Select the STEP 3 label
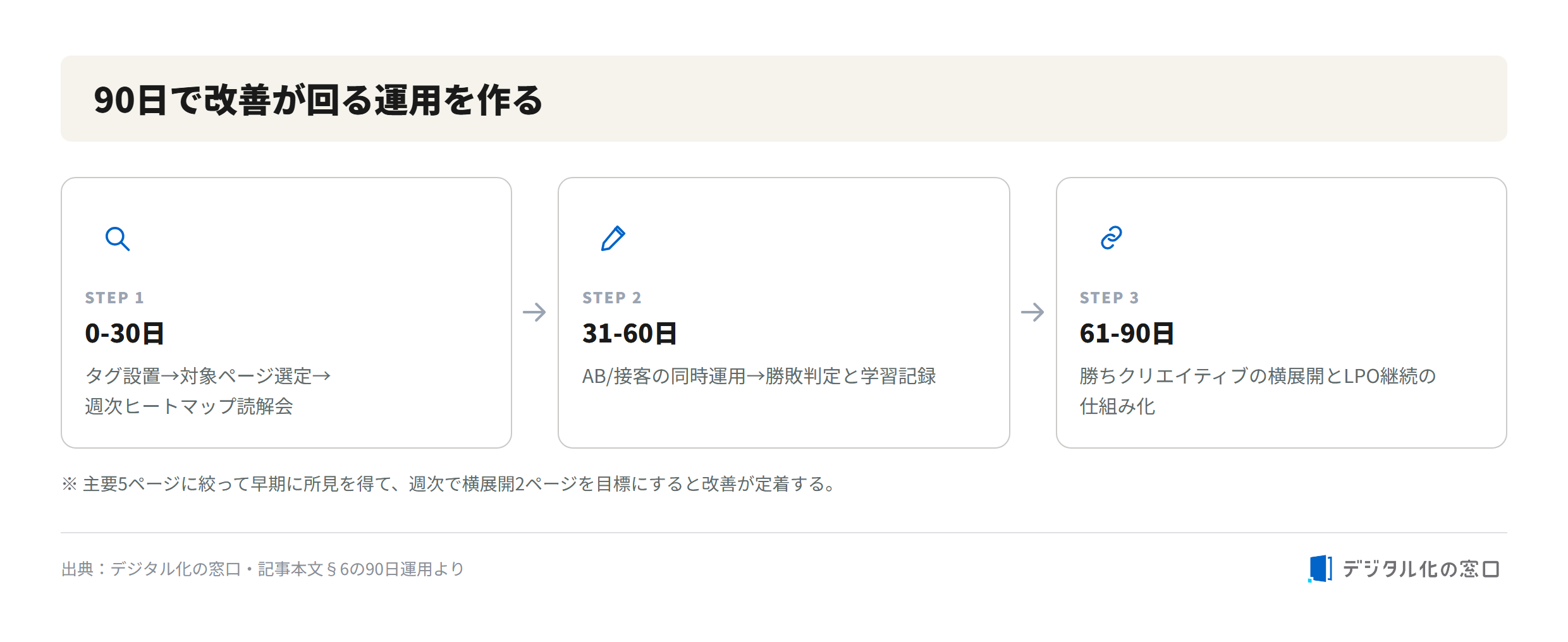 point(1110,298)
